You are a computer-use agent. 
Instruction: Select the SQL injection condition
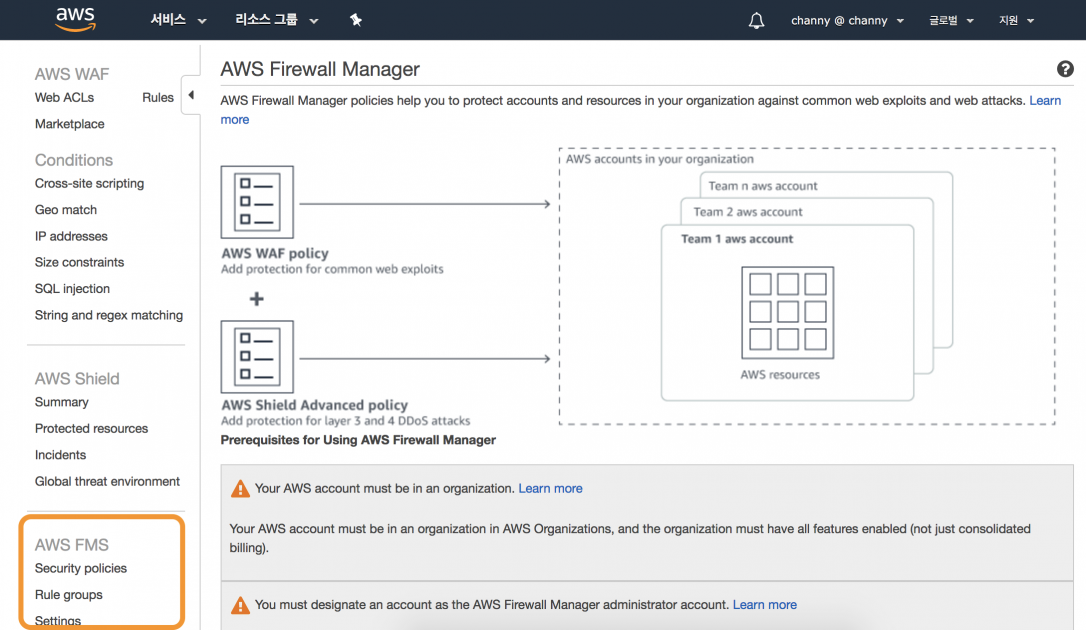[71, 288]
